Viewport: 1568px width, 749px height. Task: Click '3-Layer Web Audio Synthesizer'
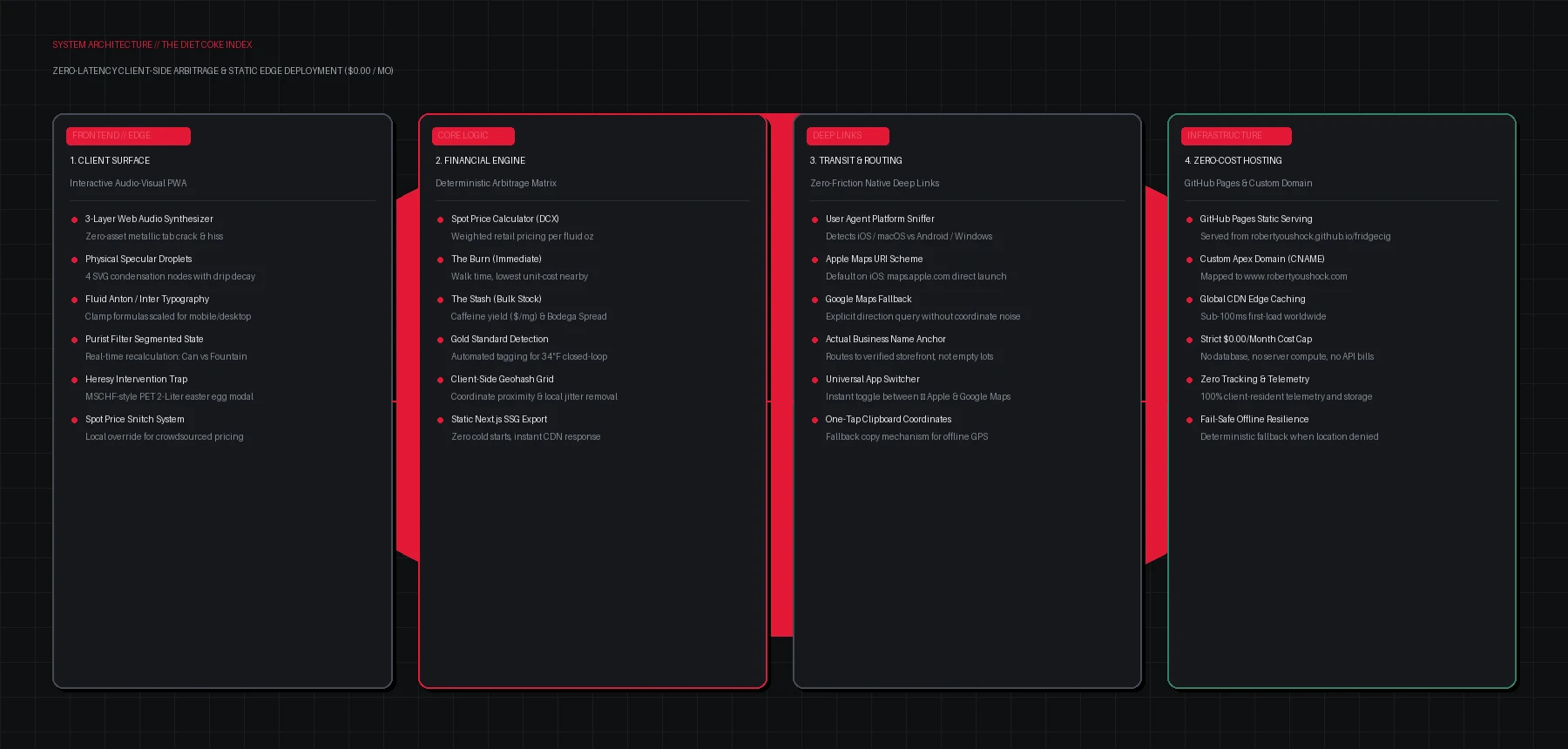149,219
